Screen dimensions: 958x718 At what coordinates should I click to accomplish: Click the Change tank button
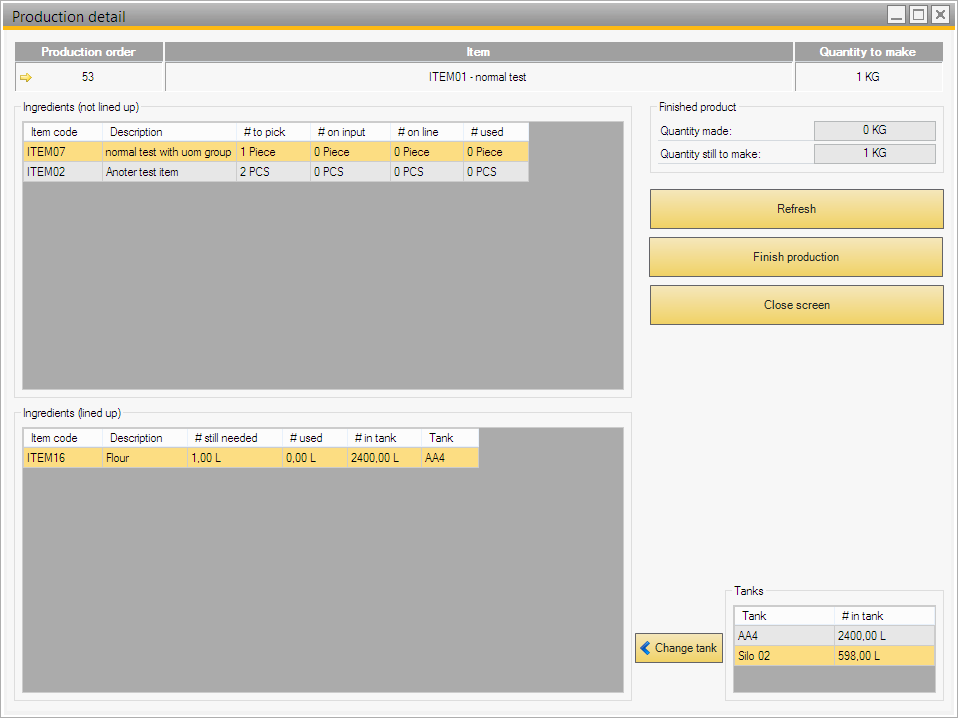click(678, 648)
